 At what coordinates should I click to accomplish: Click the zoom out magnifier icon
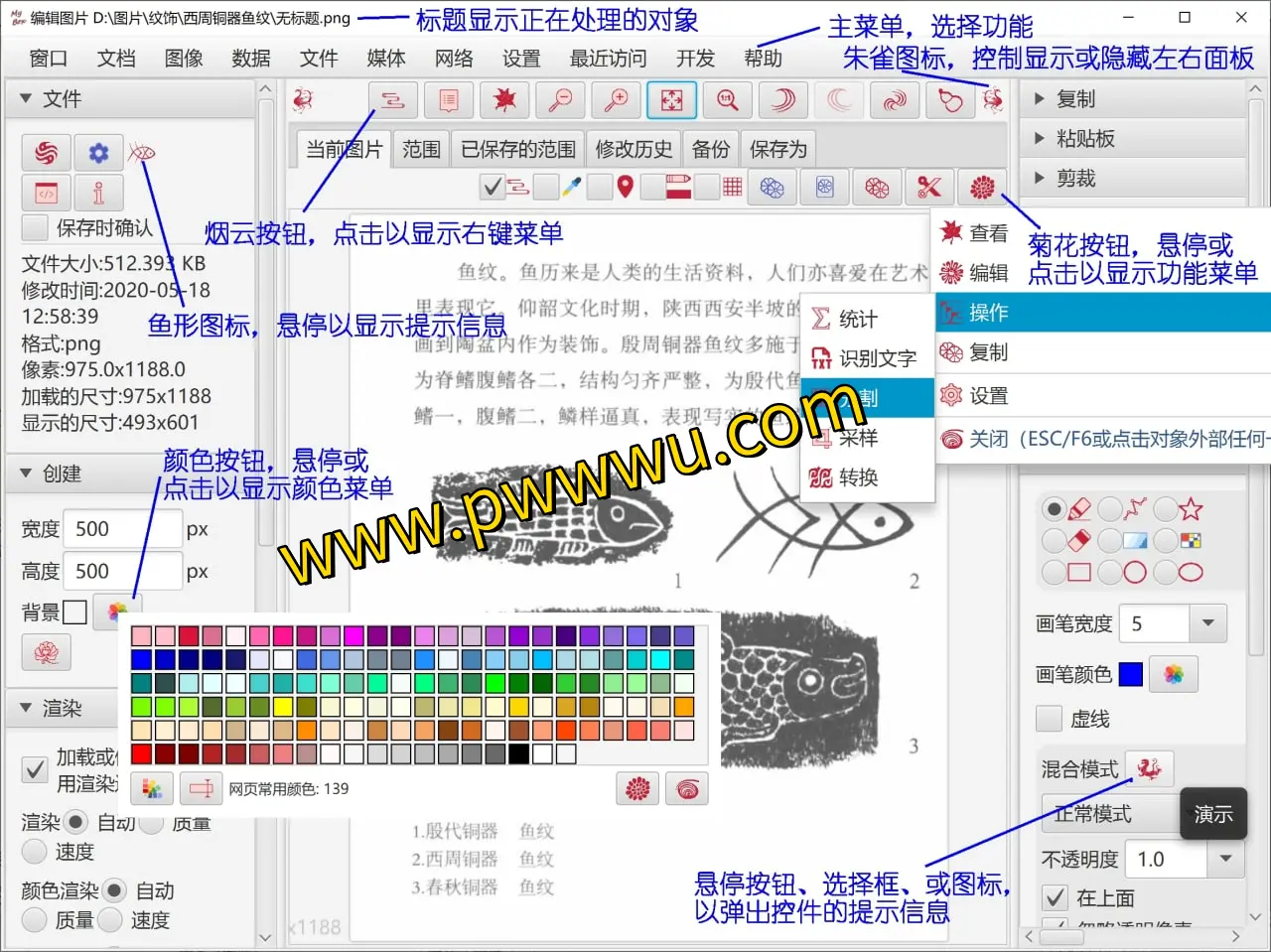561,100
